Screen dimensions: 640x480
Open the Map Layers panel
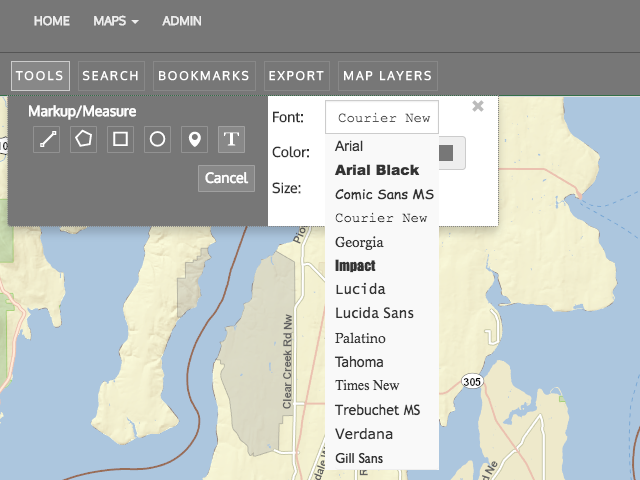click(387, 76)
